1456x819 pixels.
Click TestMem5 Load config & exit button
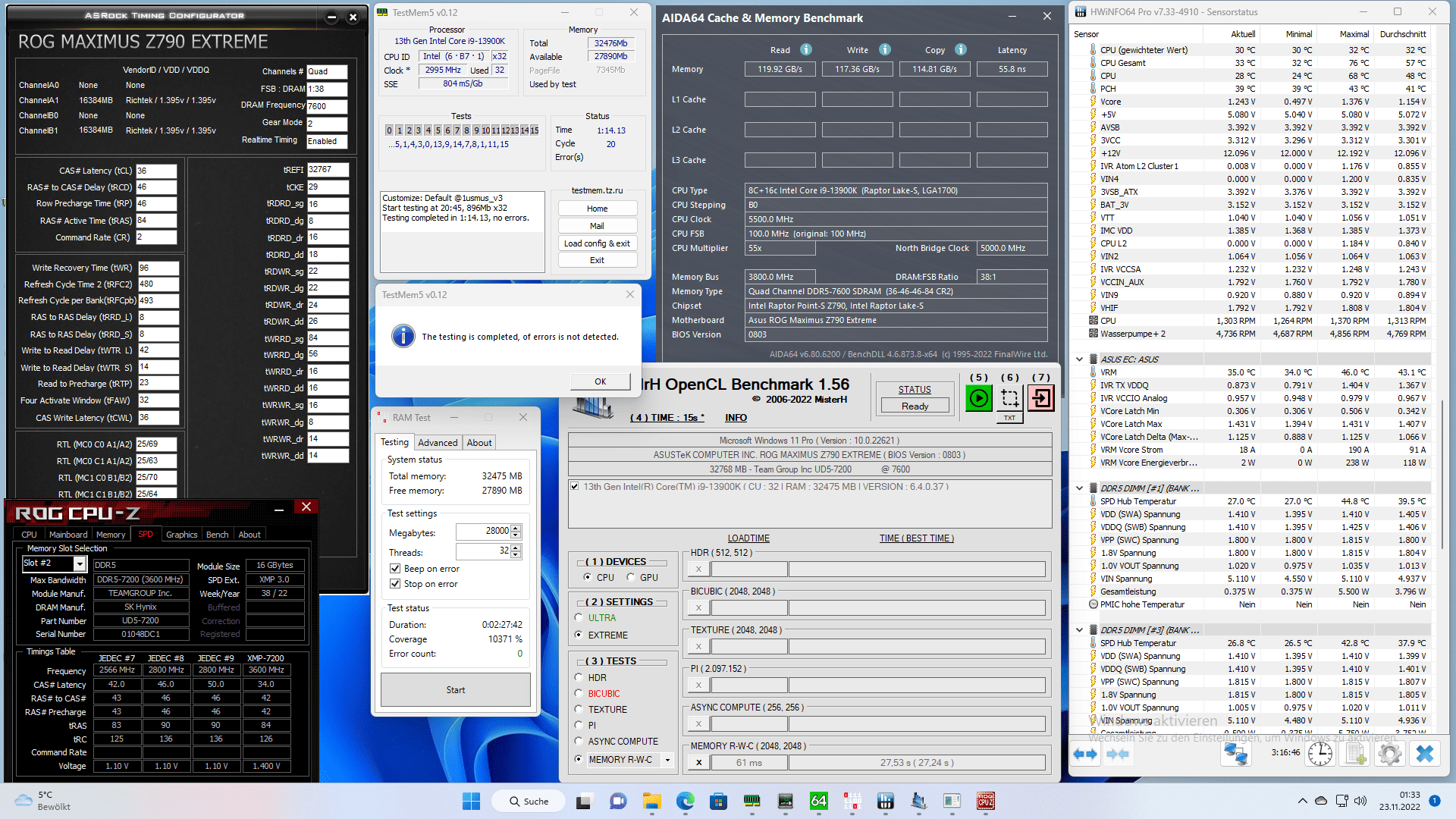coord(597,243)
